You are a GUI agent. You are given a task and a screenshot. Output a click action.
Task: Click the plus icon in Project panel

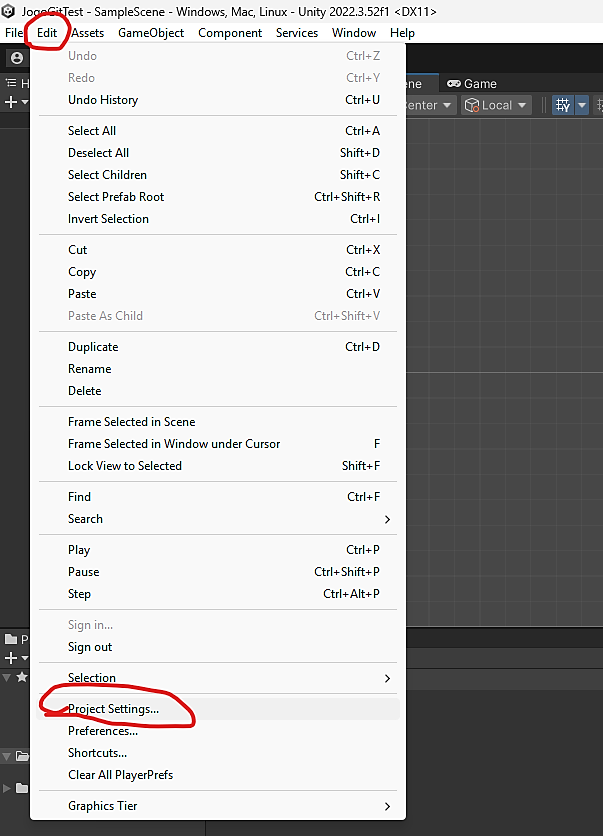click(11, 657)
